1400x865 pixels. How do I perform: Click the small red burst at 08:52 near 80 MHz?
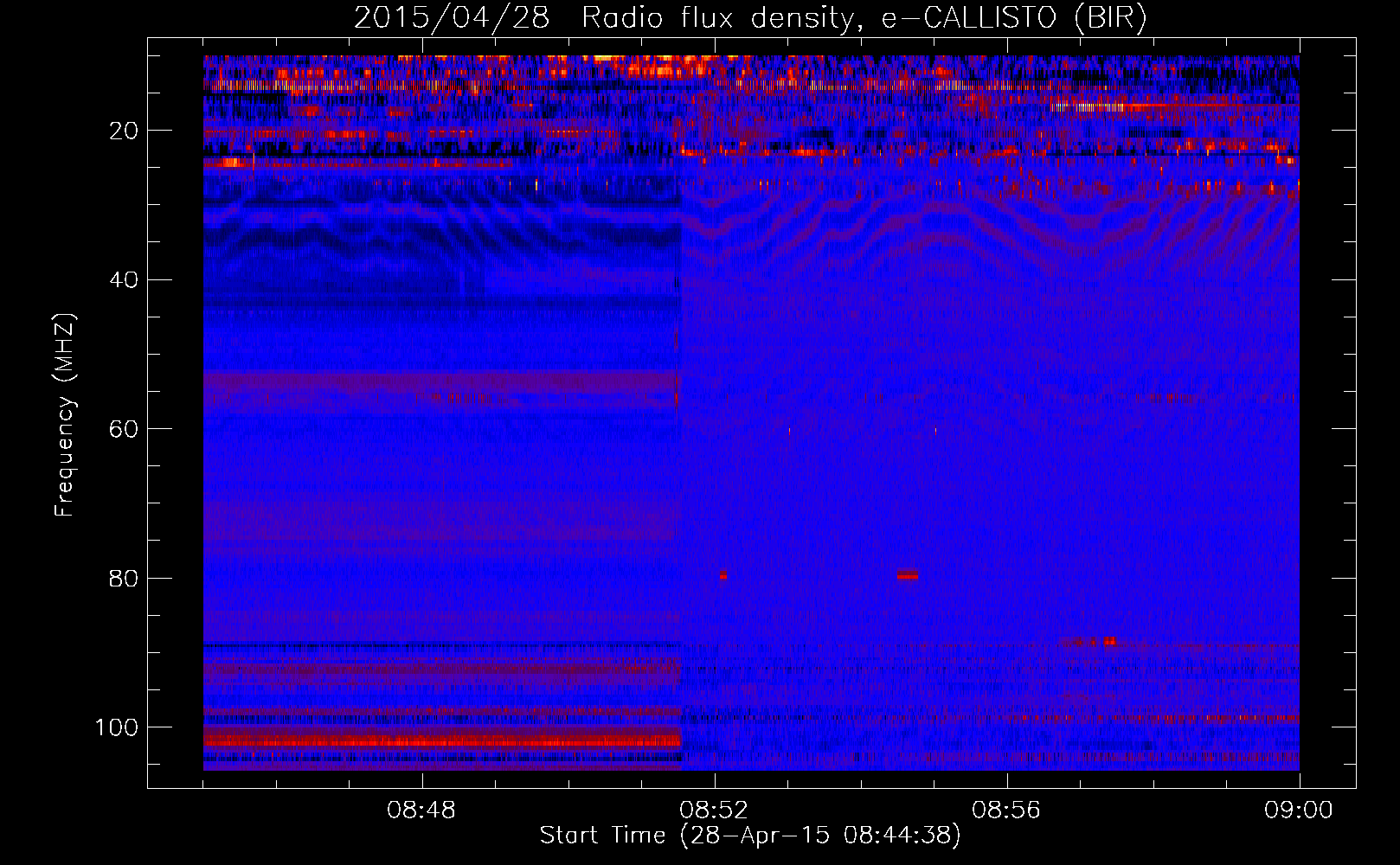pyautogui.click(x=722, y=575)
